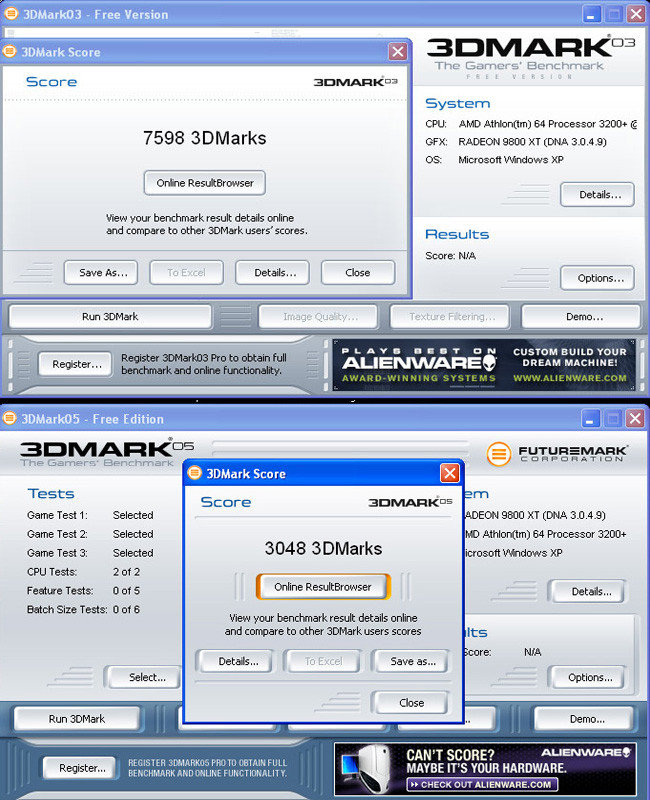Viewport: 650px width, 800px height.
Task: Minimize the 3DMark03 main window
Action: [592, 14]
